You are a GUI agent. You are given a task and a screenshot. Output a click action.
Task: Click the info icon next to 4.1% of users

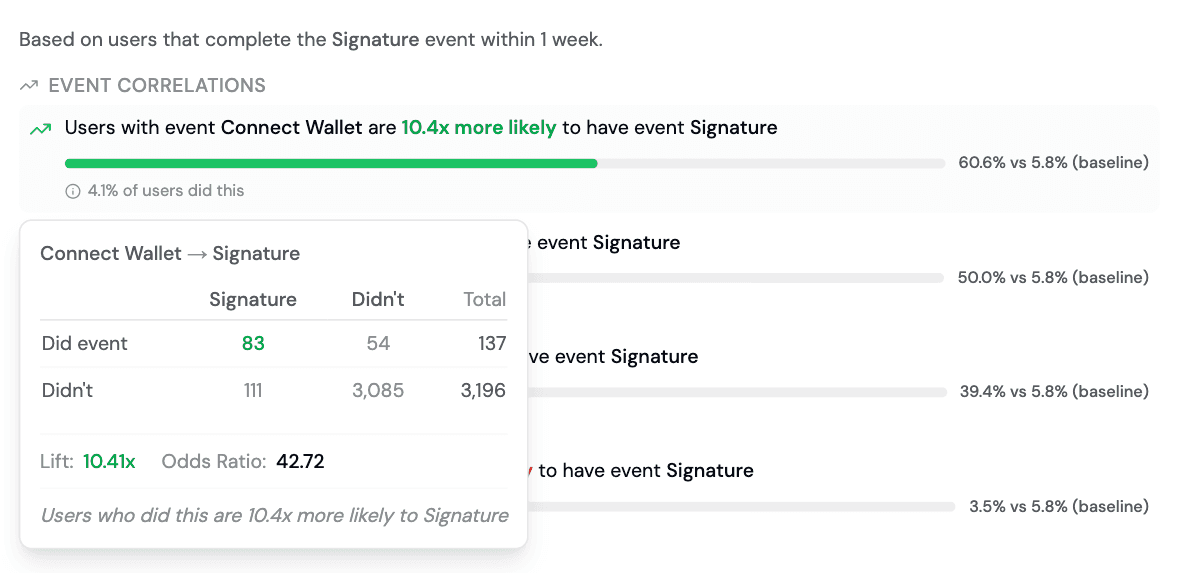[72, 191]
